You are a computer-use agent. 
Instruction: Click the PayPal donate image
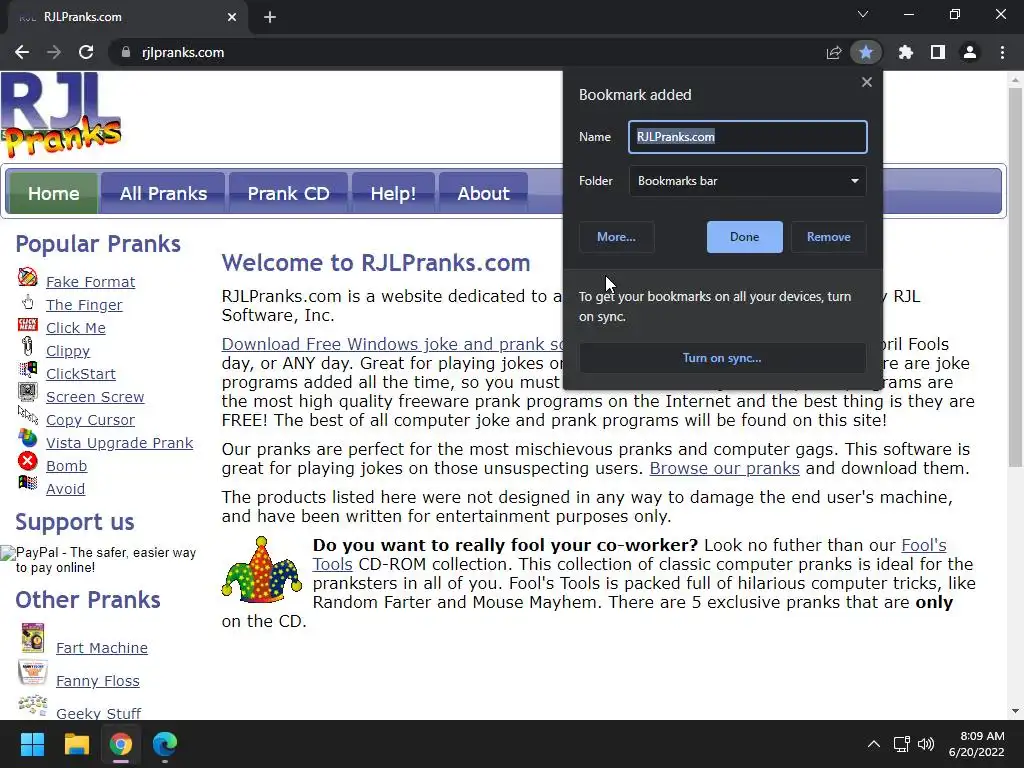tap(98, 560)
